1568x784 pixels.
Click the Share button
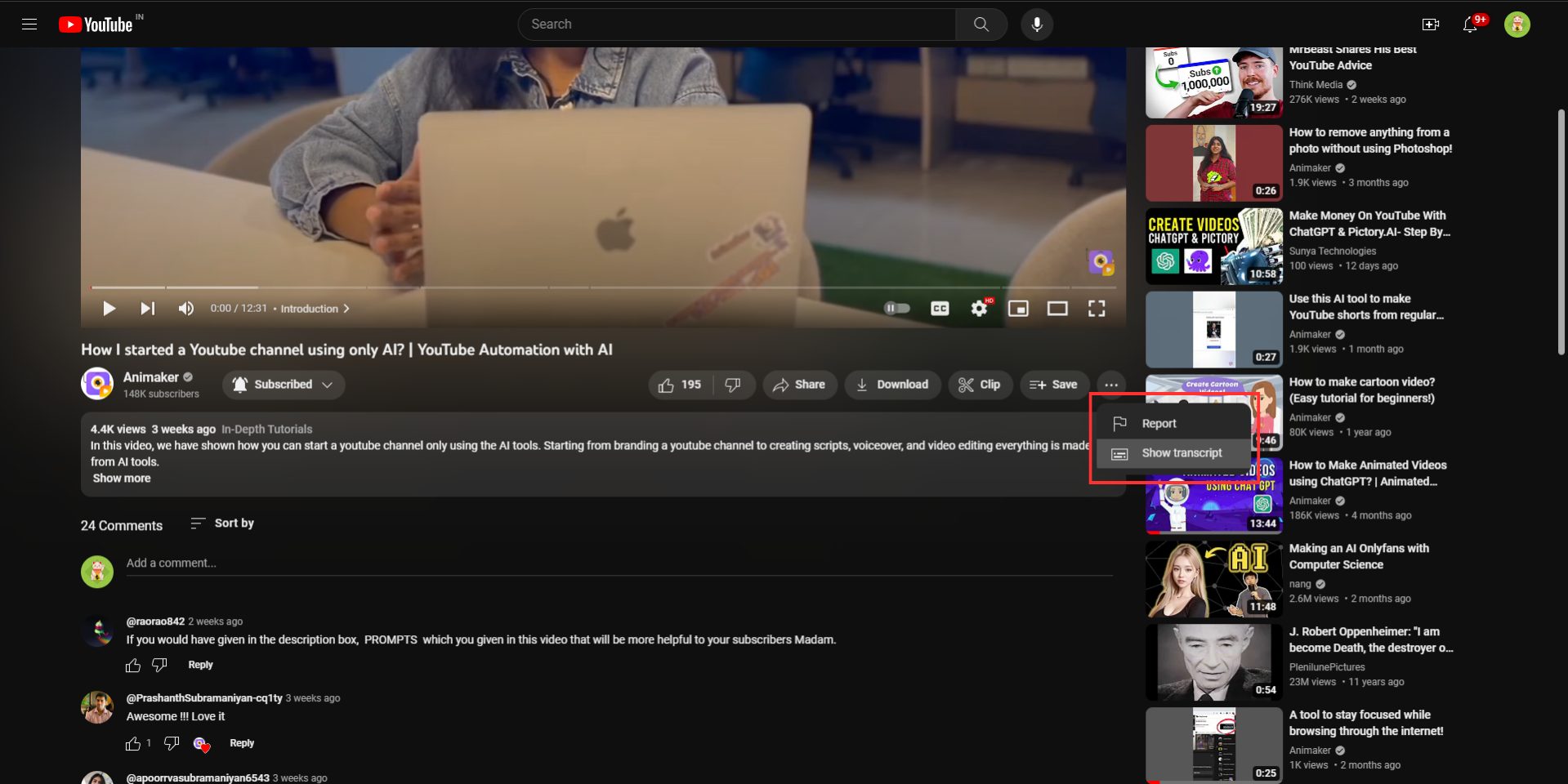point(799,385)
